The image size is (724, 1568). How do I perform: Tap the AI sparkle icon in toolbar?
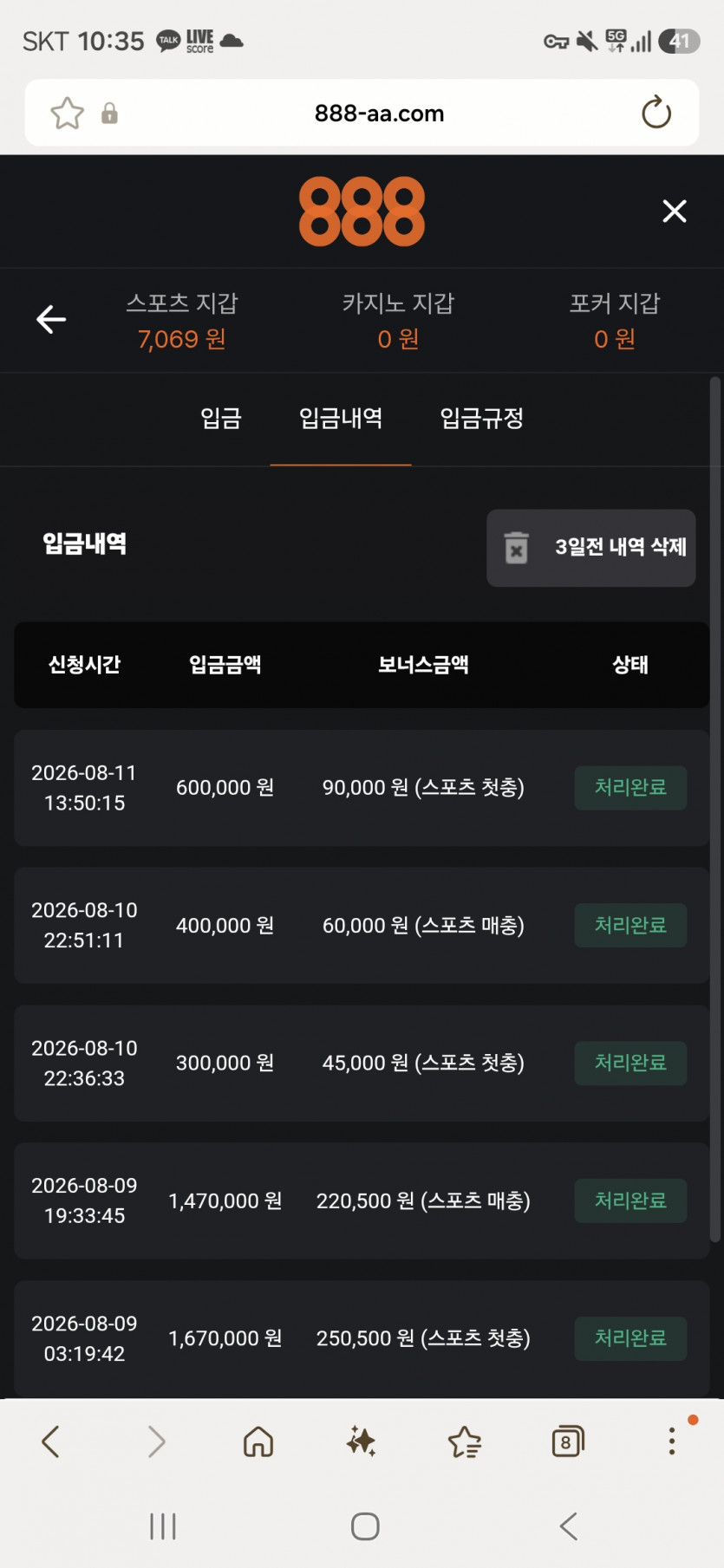361,1442
